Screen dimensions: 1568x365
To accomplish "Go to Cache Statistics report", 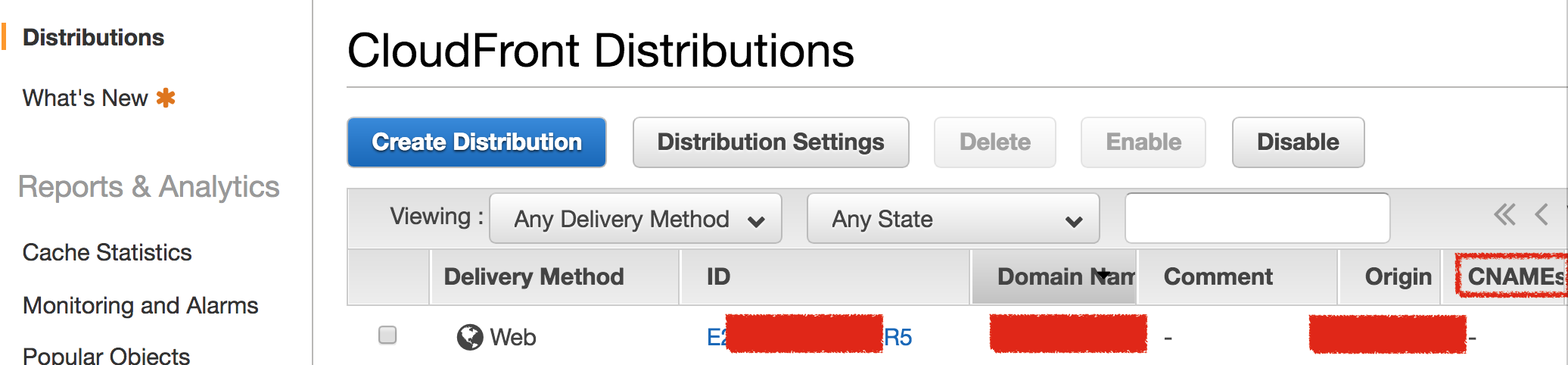I will [x=107, y=252].
